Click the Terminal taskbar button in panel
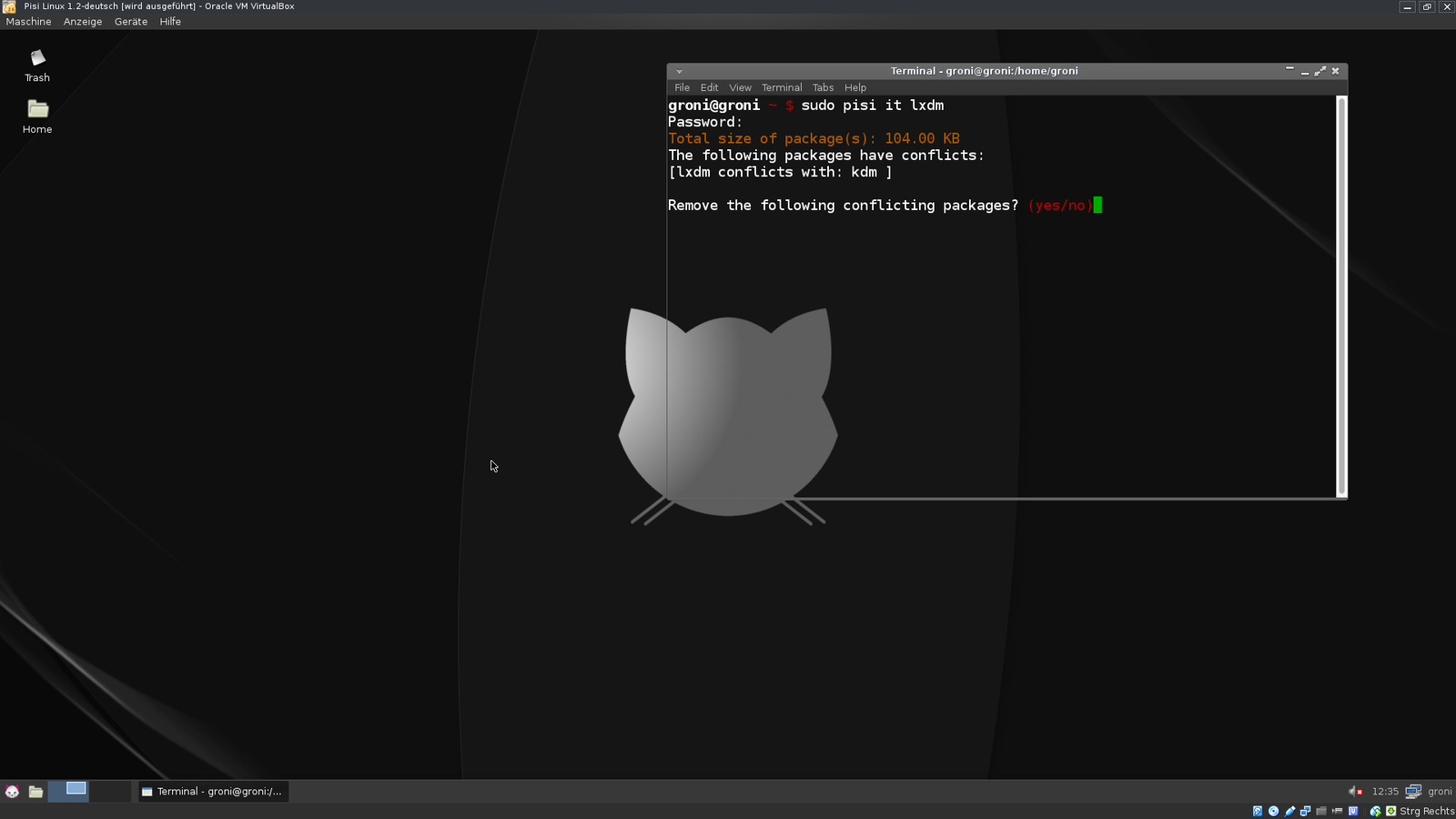 [x=213, y=792]
